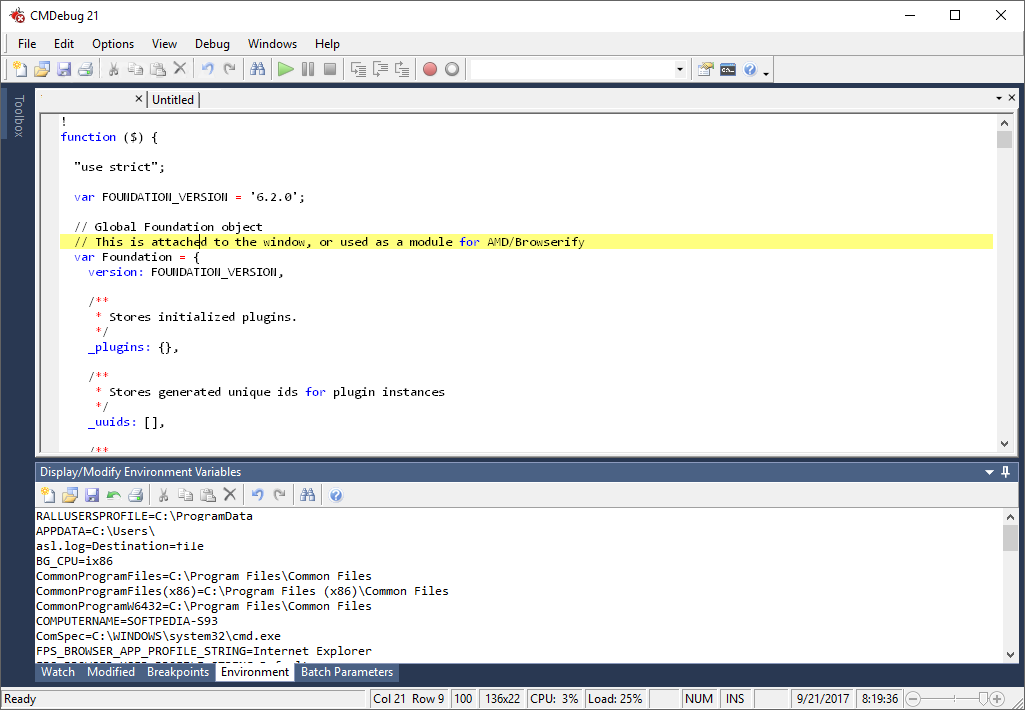Expand the editor tab list dropdown arrow
The image size is (1025, 710).
[998, 99]
